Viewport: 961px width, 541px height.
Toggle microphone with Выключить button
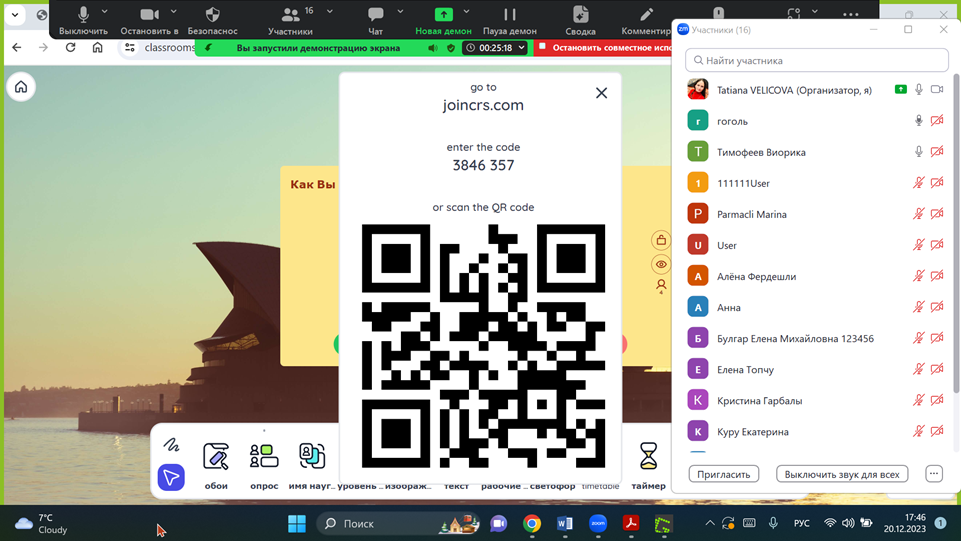(83, 20)
